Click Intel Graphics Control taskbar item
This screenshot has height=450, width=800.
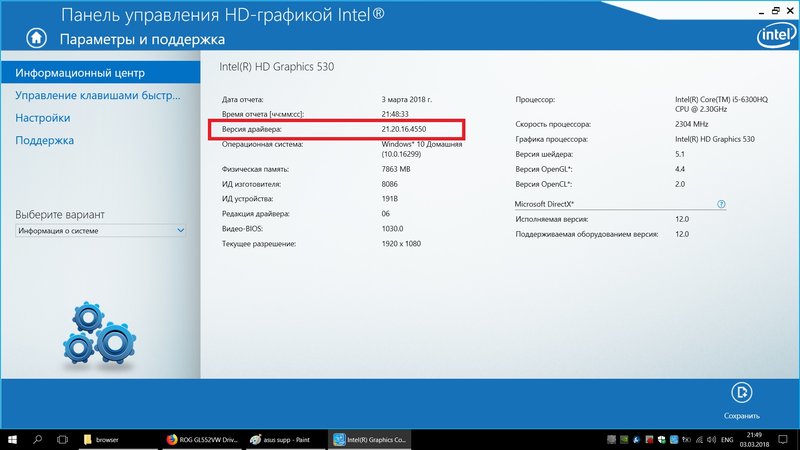point(369,440)
